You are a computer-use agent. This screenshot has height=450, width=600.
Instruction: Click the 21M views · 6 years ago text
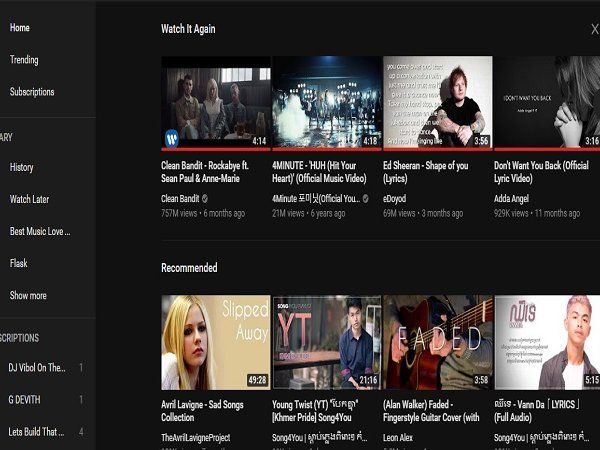(x=309, y=214)
